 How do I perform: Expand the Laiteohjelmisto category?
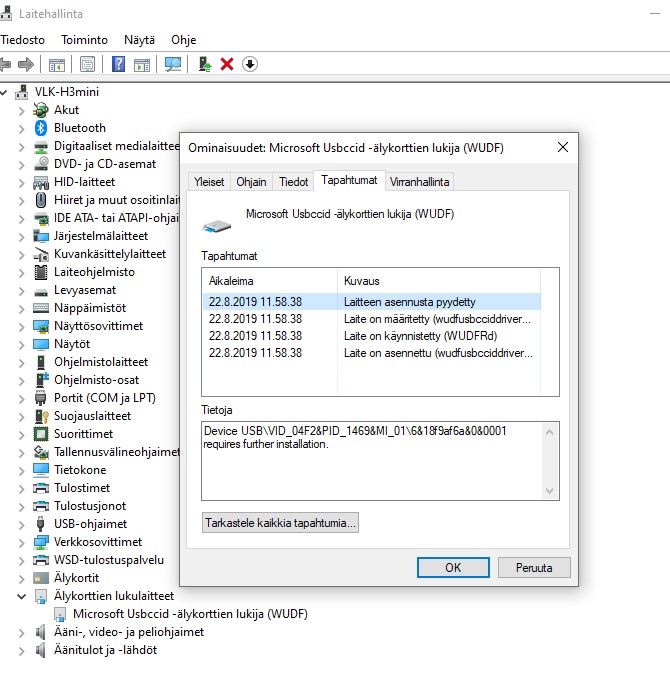21,273
